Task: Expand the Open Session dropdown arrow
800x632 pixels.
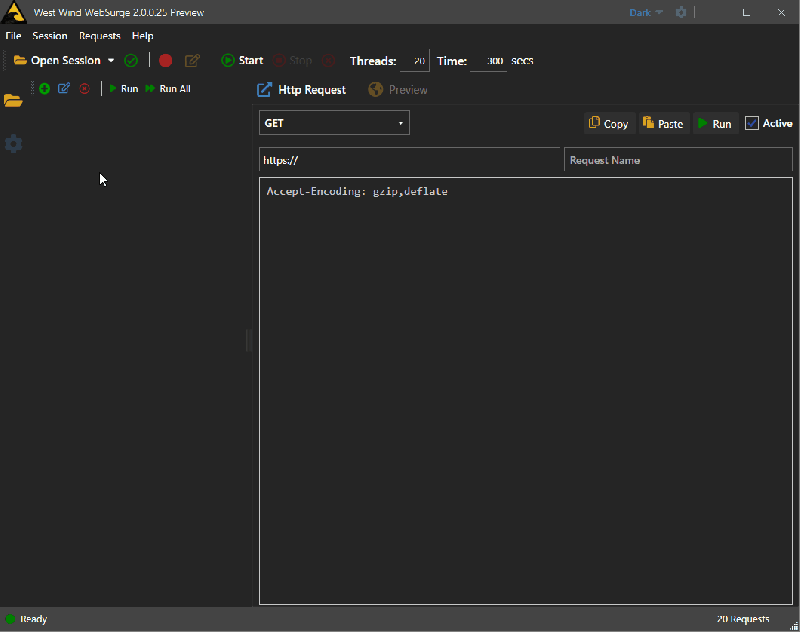Action: [x=110, y=60]
